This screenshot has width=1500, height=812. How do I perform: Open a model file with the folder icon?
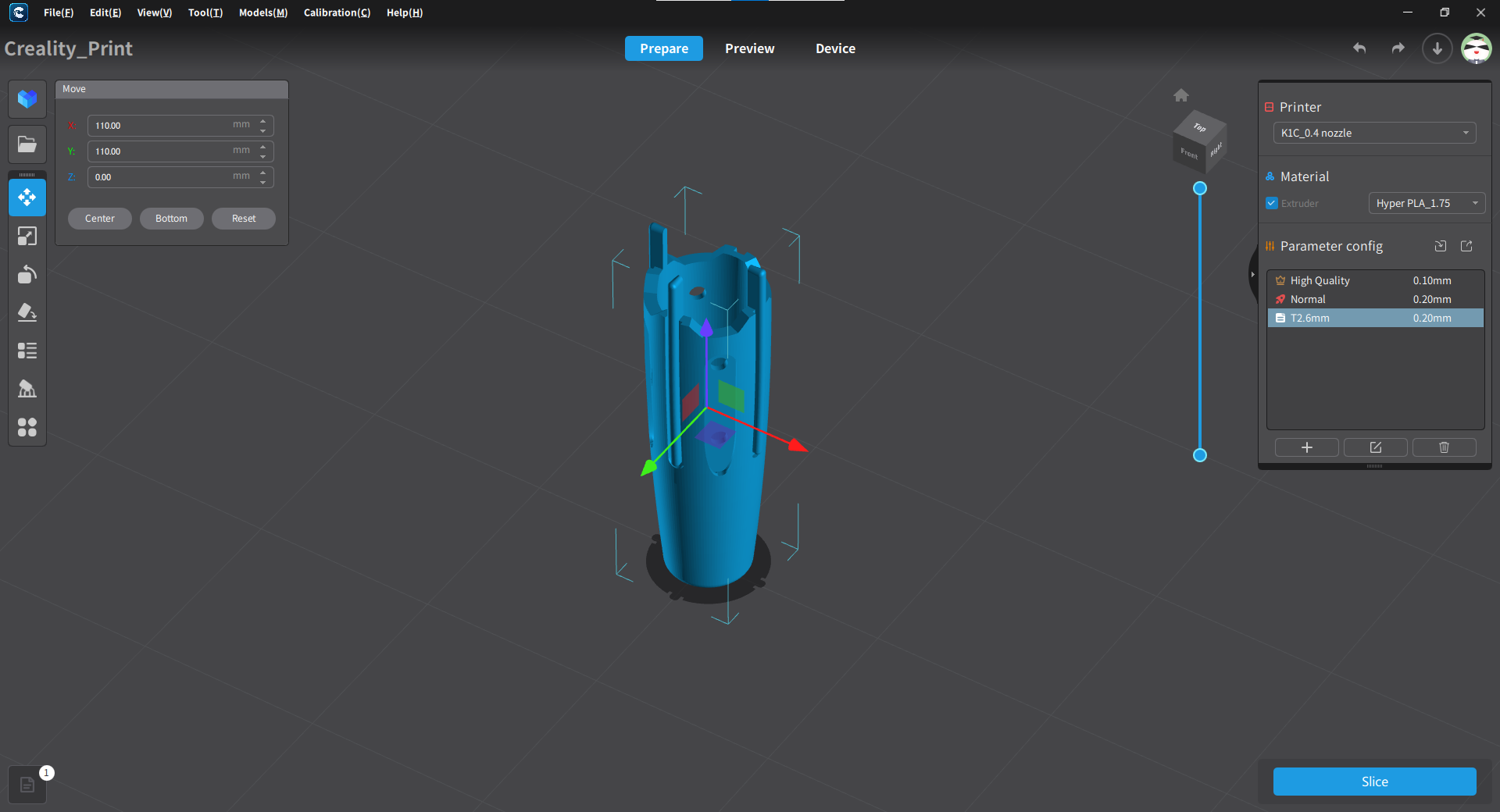click(x=27, y=144)
